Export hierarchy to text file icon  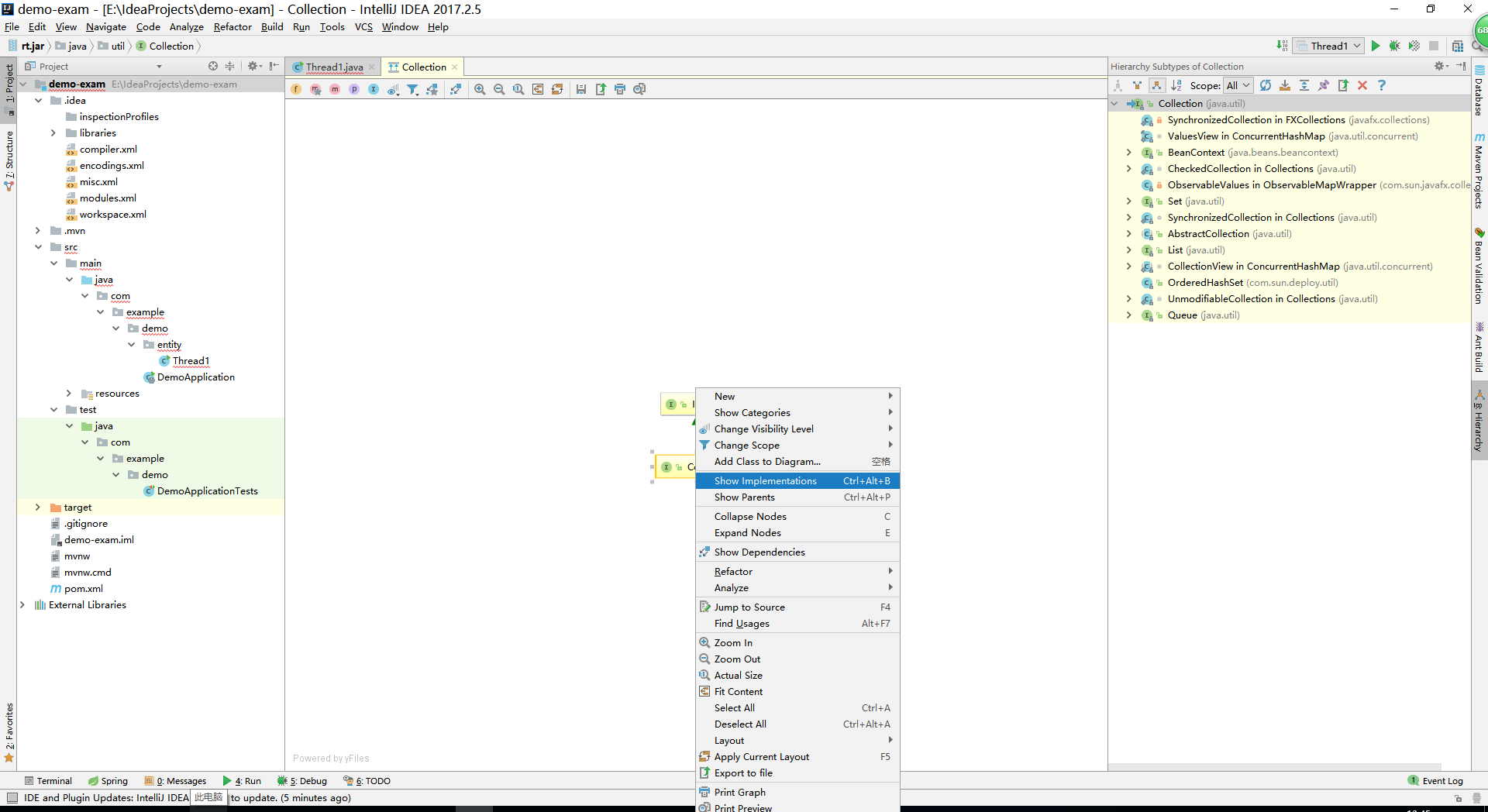pos(1343,85)
